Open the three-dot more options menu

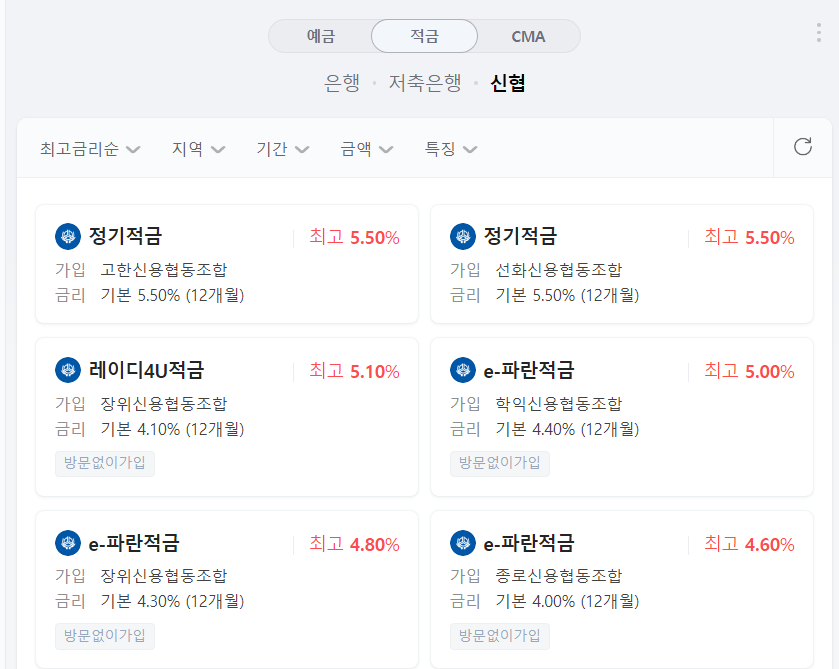(819, 33)
